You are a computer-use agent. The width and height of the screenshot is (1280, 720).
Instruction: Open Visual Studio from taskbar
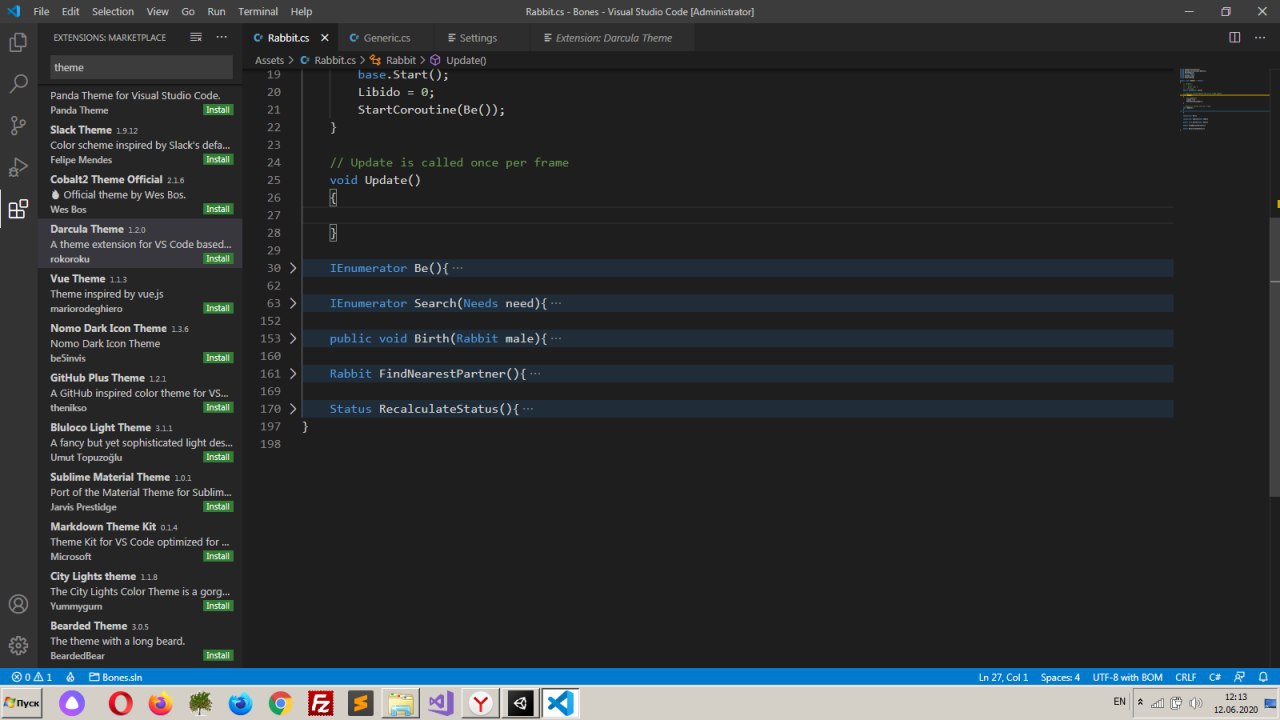tap(441, 703)
